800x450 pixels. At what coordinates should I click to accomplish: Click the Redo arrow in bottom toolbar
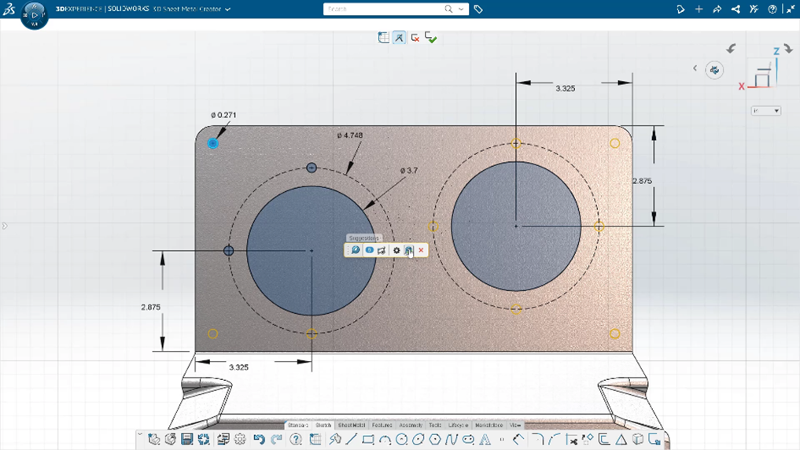[x=275, y=439]
